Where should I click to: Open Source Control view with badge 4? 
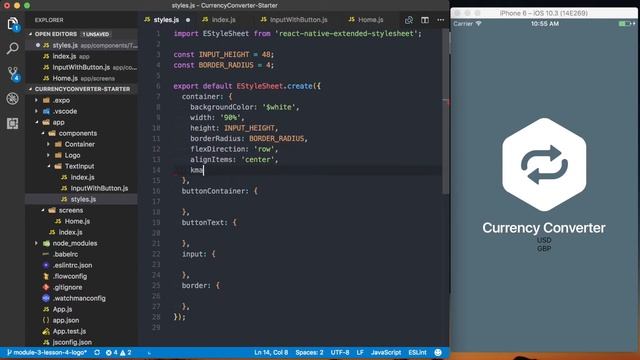(x=13, y=73)
